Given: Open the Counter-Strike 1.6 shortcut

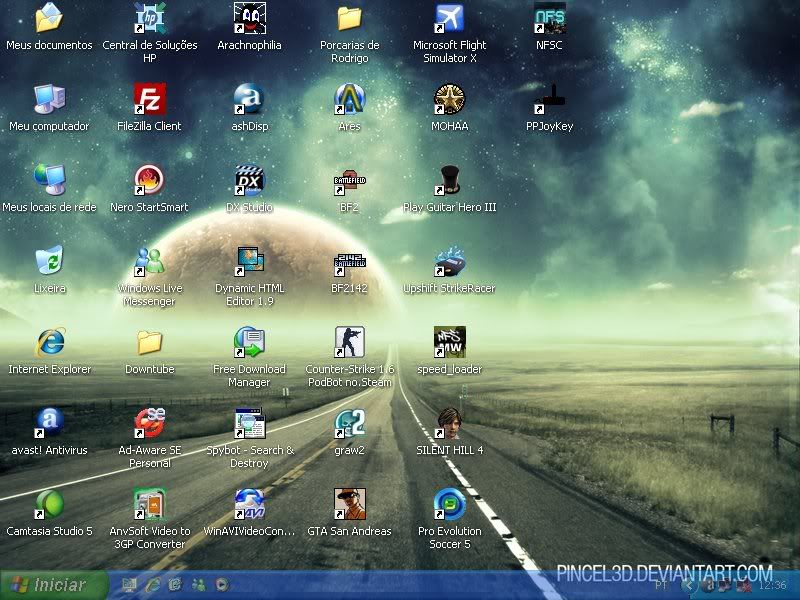Looking at the screenshot, I should [x=349, y=343].
